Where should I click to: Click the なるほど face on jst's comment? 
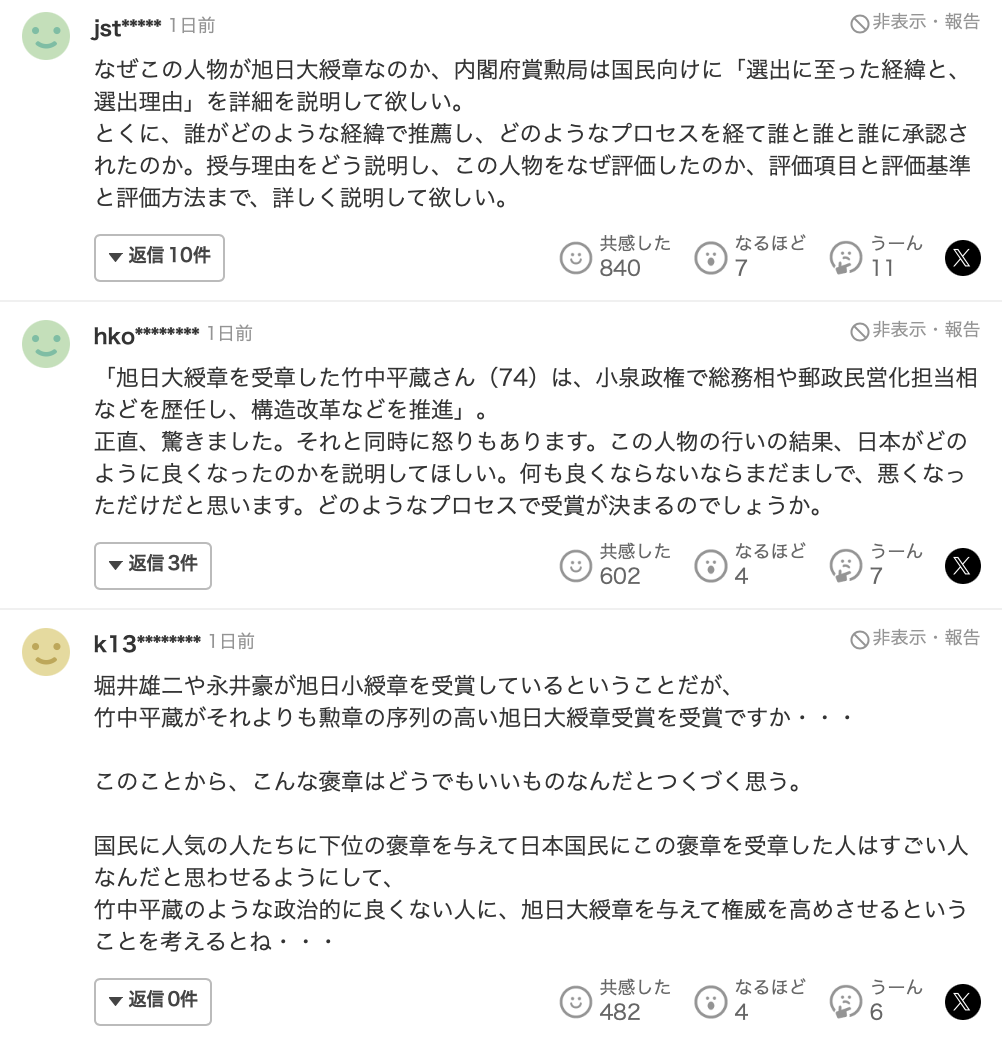click(x=711, y=258)
